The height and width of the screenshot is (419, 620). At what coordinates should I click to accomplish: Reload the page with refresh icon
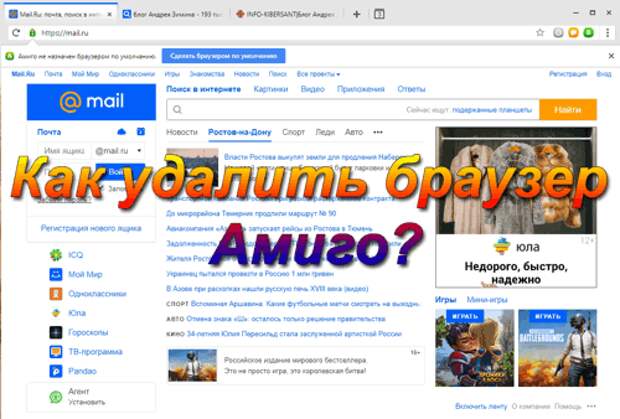click(16, 33)
